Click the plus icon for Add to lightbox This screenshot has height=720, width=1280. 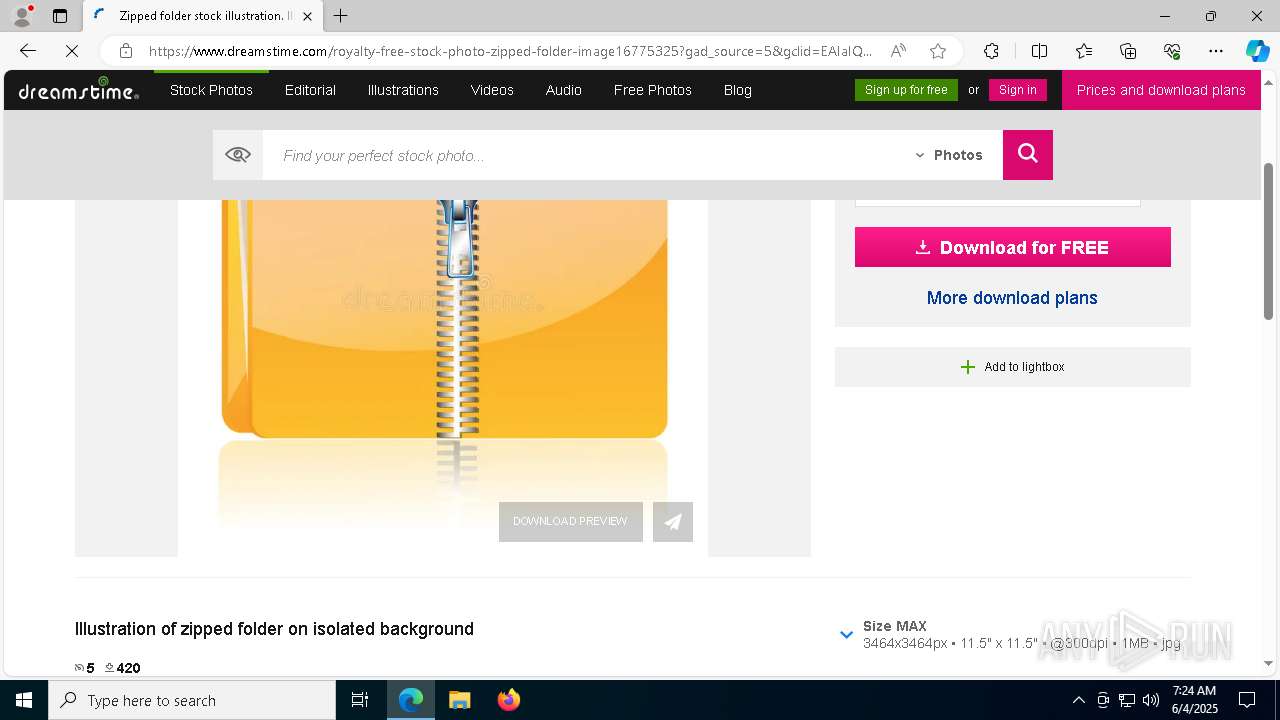coord(967,367)
